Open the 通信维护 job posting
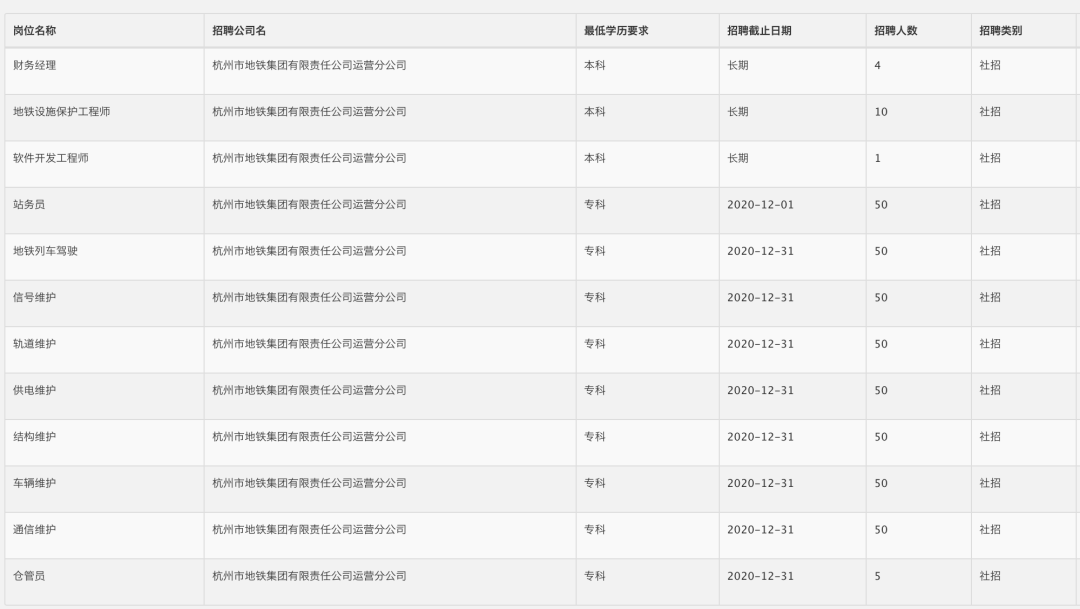 (34, 530)
